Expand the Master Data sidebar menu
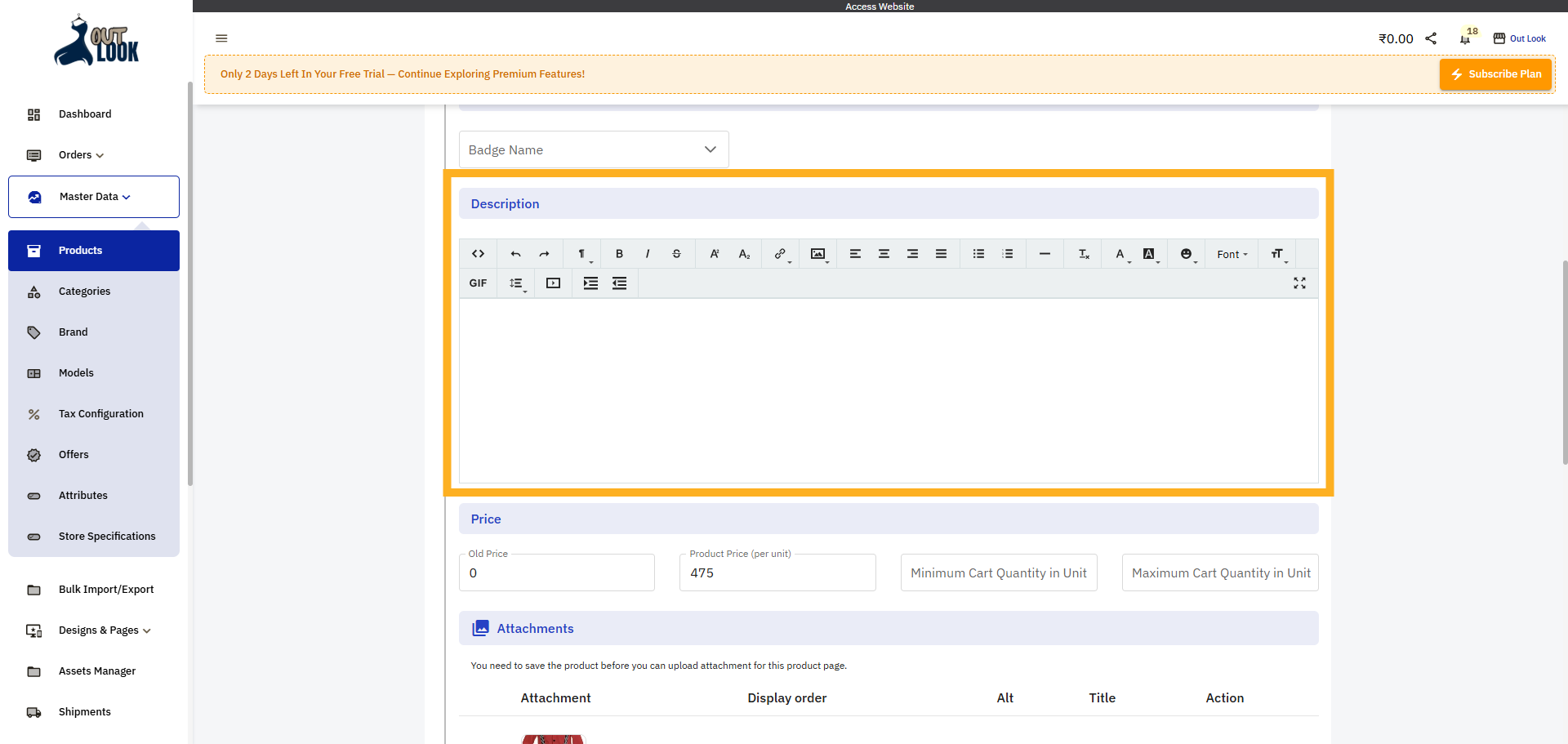Screen dimensions: 1568x744 coord(94,197)
